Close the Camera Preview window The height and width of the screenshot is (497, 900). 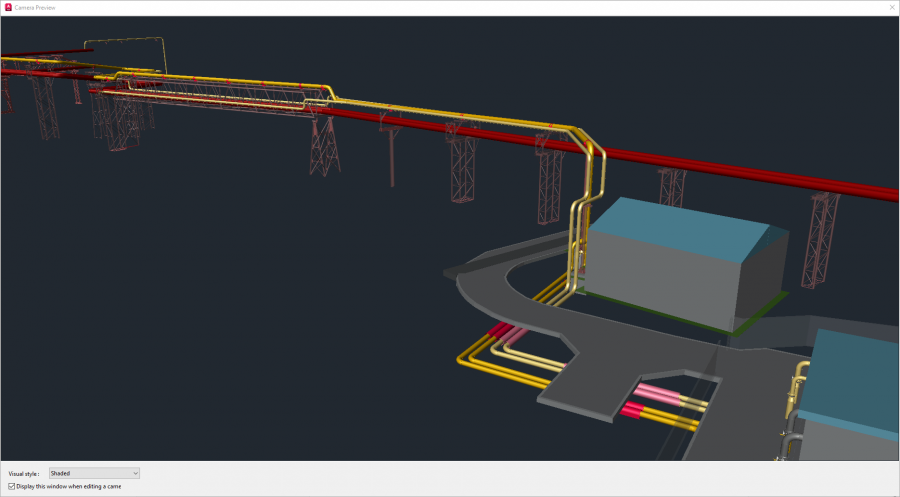(891, 7)
